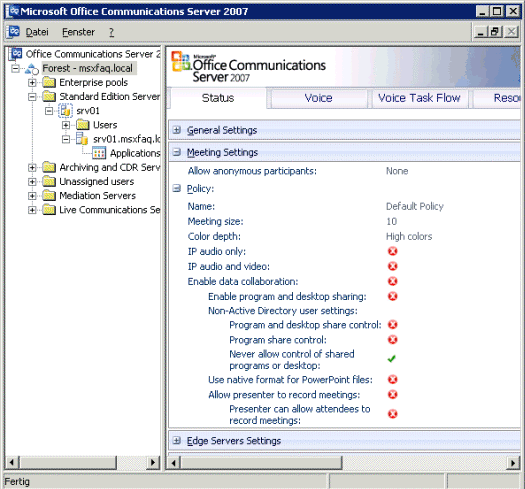The width and height of the screenshot is (525, 489).
Task: Open the ? help menu
Action: pos(111,32)
